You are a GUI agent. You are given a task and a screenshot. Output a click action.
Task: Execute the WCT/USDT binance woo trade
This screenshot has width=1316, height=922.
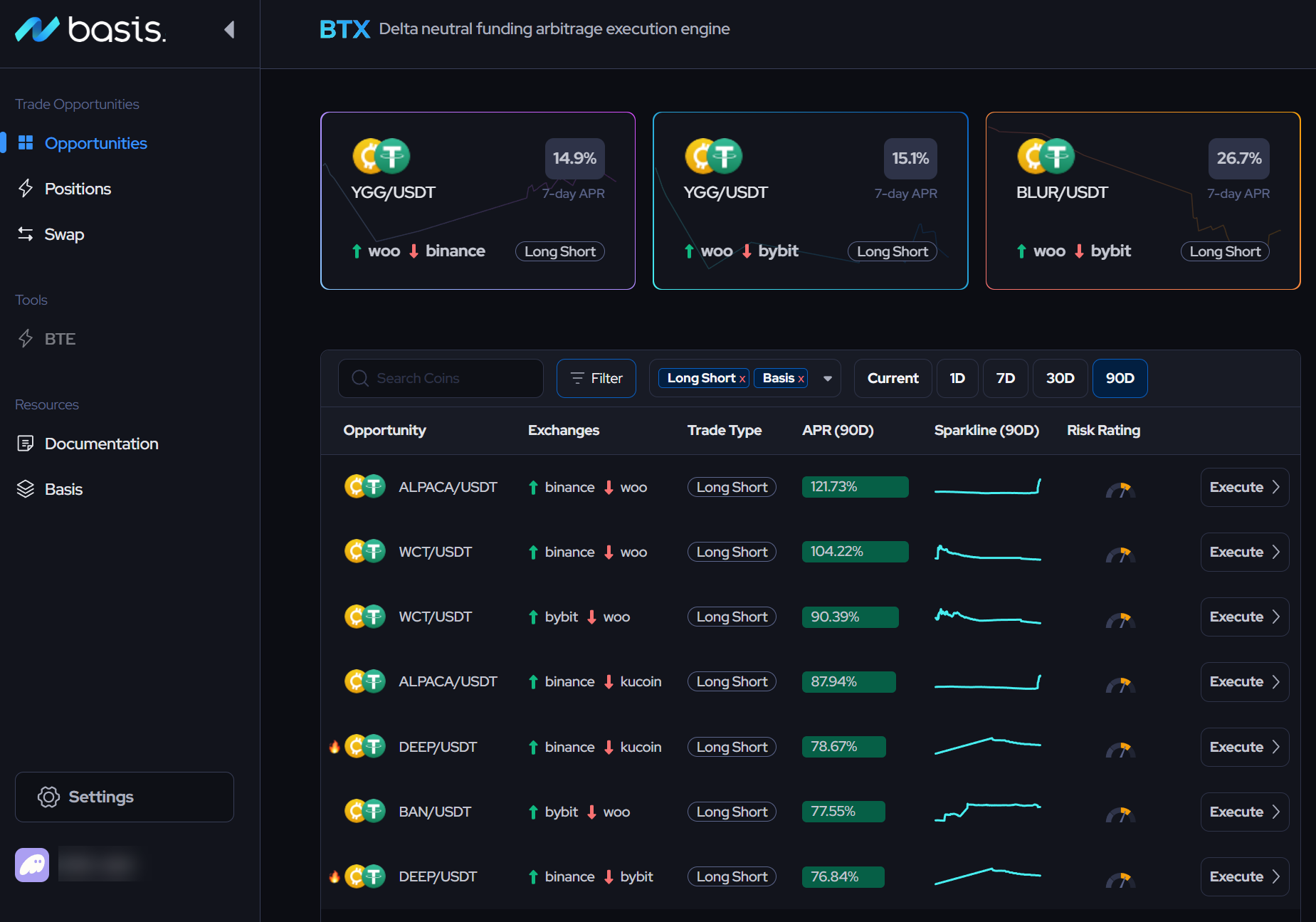pyautogui.click(x=1244, y=552)
